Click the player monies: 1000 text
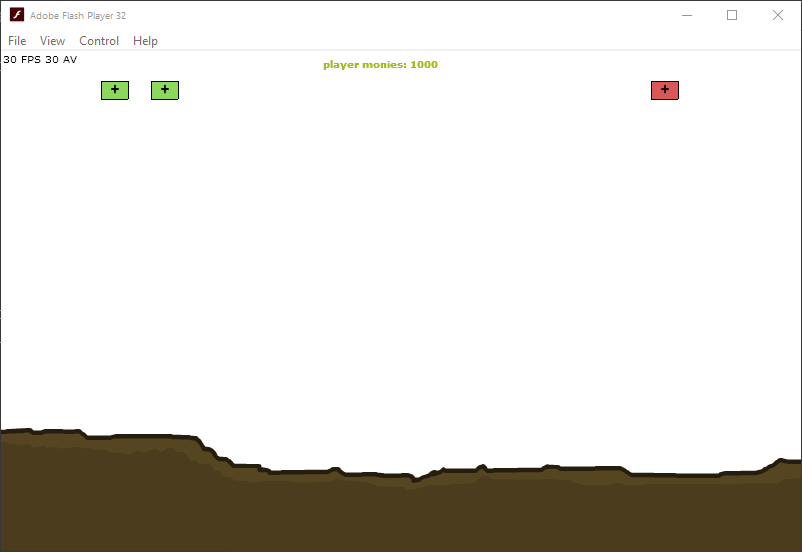The width and height of the screenshot is (802, 552). (x=380, y=65)
